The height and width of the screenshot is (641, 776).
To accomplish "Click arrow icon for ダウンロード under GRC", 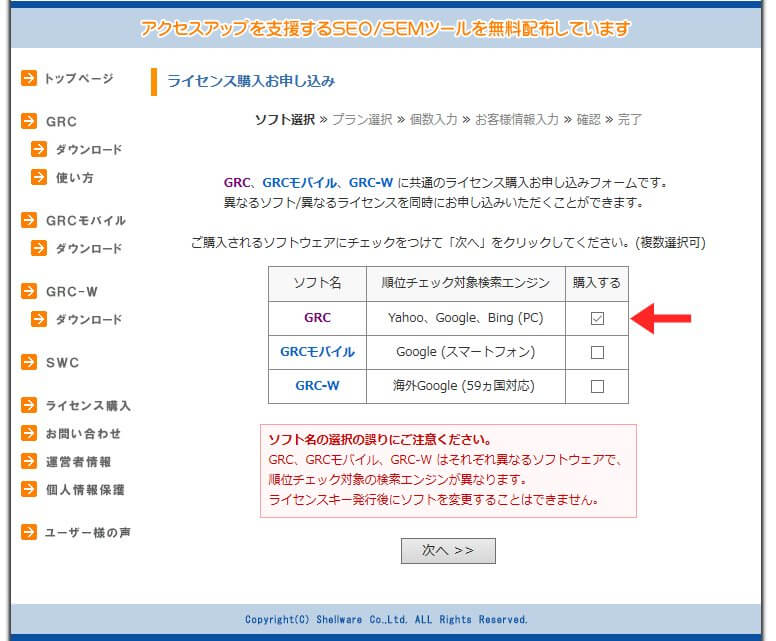I will [x=39, y=149].
